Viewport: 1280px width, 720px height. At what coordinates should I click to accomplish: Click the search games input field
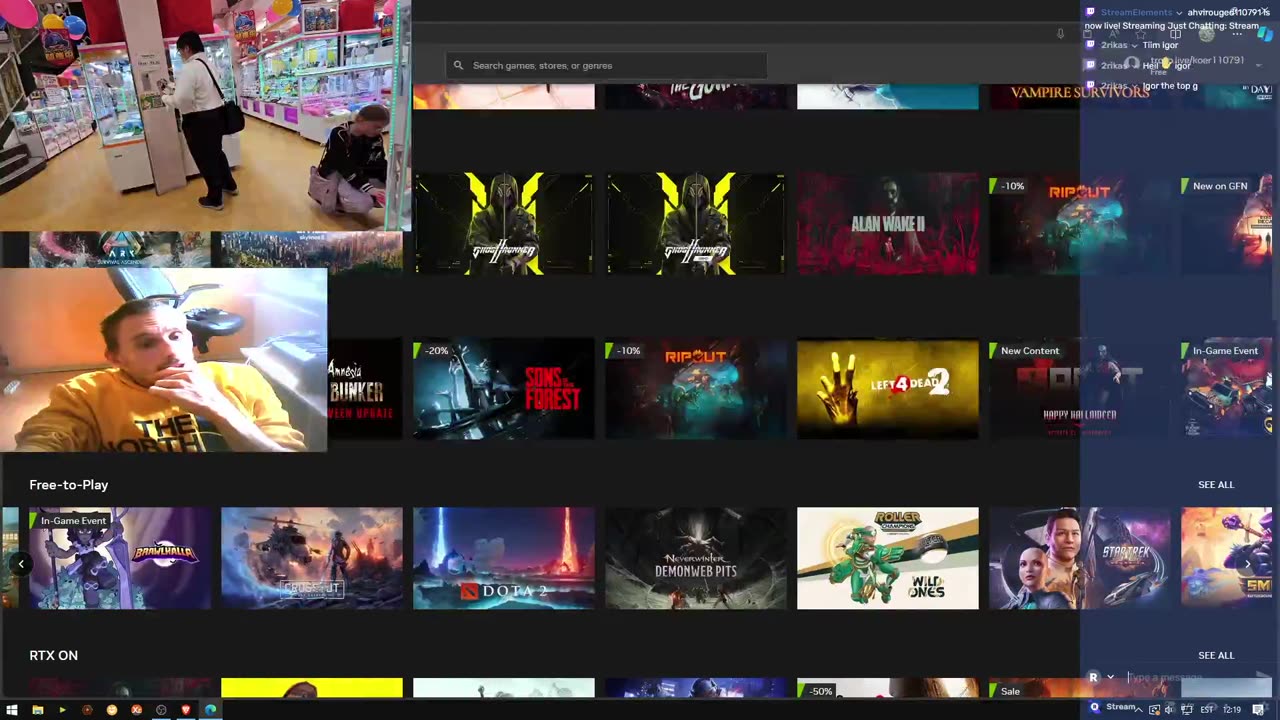coord(606,65)
